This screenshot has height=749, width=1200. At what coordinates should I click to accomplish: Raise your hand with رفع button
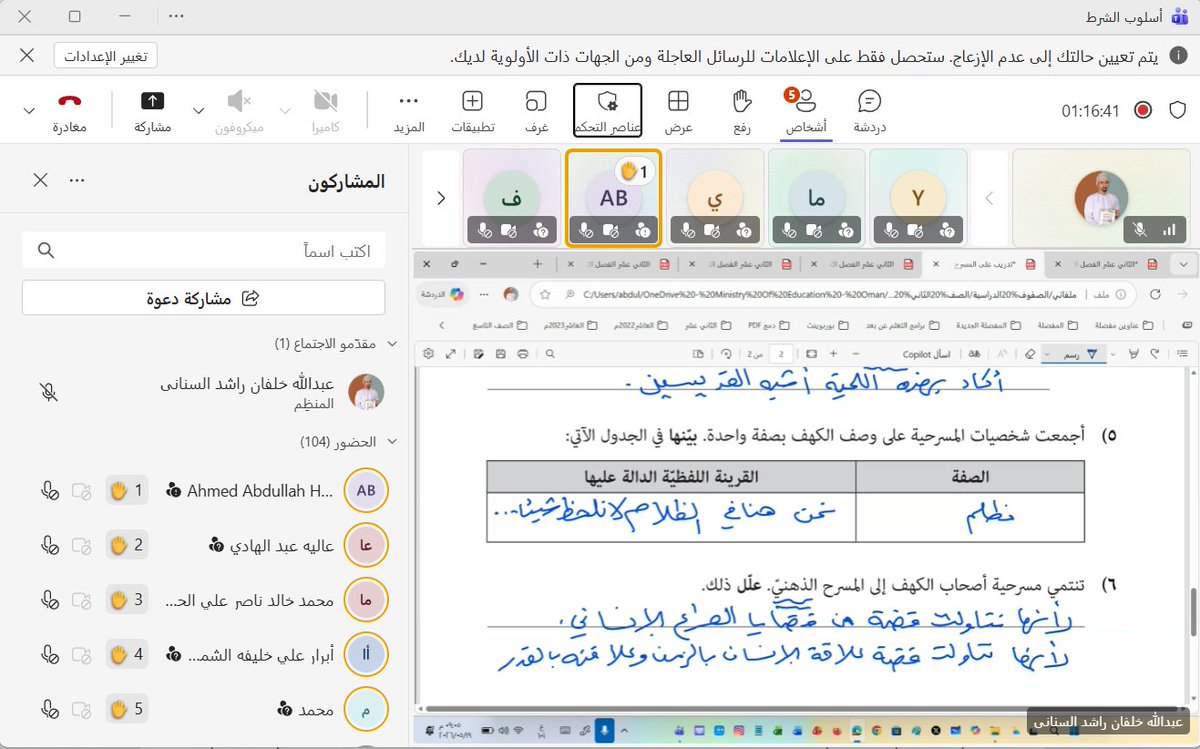[741, 111]
